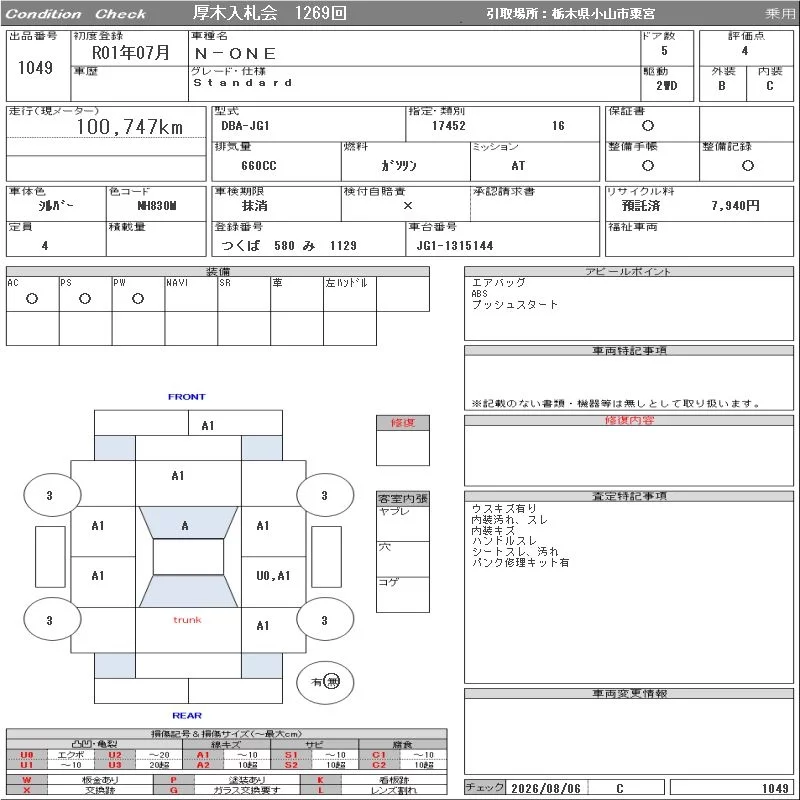800x800 pixels.
Task: Click the PS equipment circle mark
Action: pyautogui.click(x=85, y=299)
